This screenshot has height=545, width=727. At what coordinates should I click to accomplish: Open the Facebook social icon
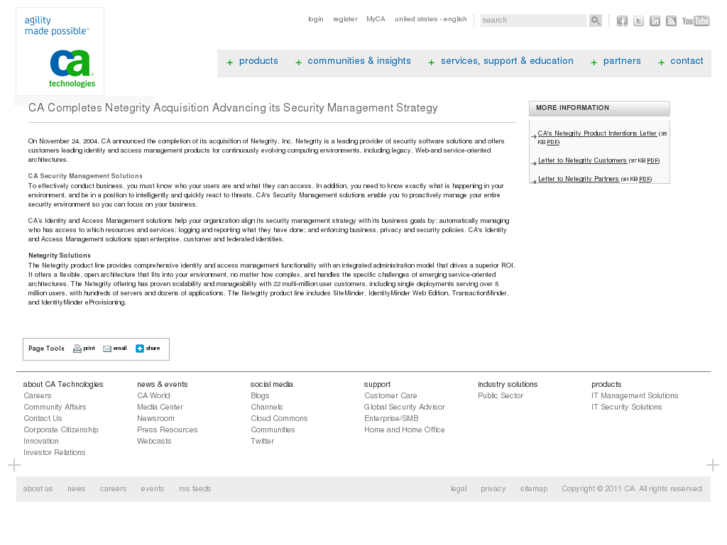click(x=622, y=21)
